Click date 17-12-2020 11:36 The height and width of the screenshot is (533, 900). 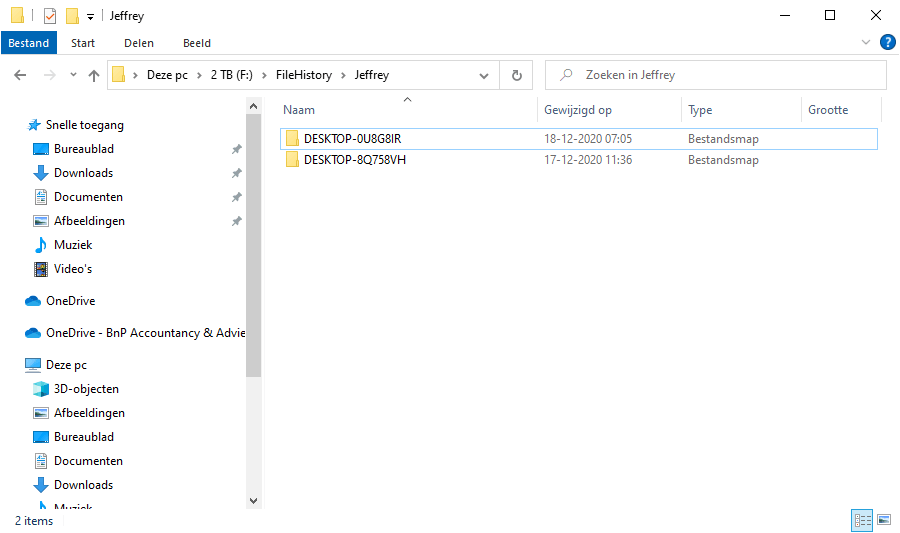588,160
